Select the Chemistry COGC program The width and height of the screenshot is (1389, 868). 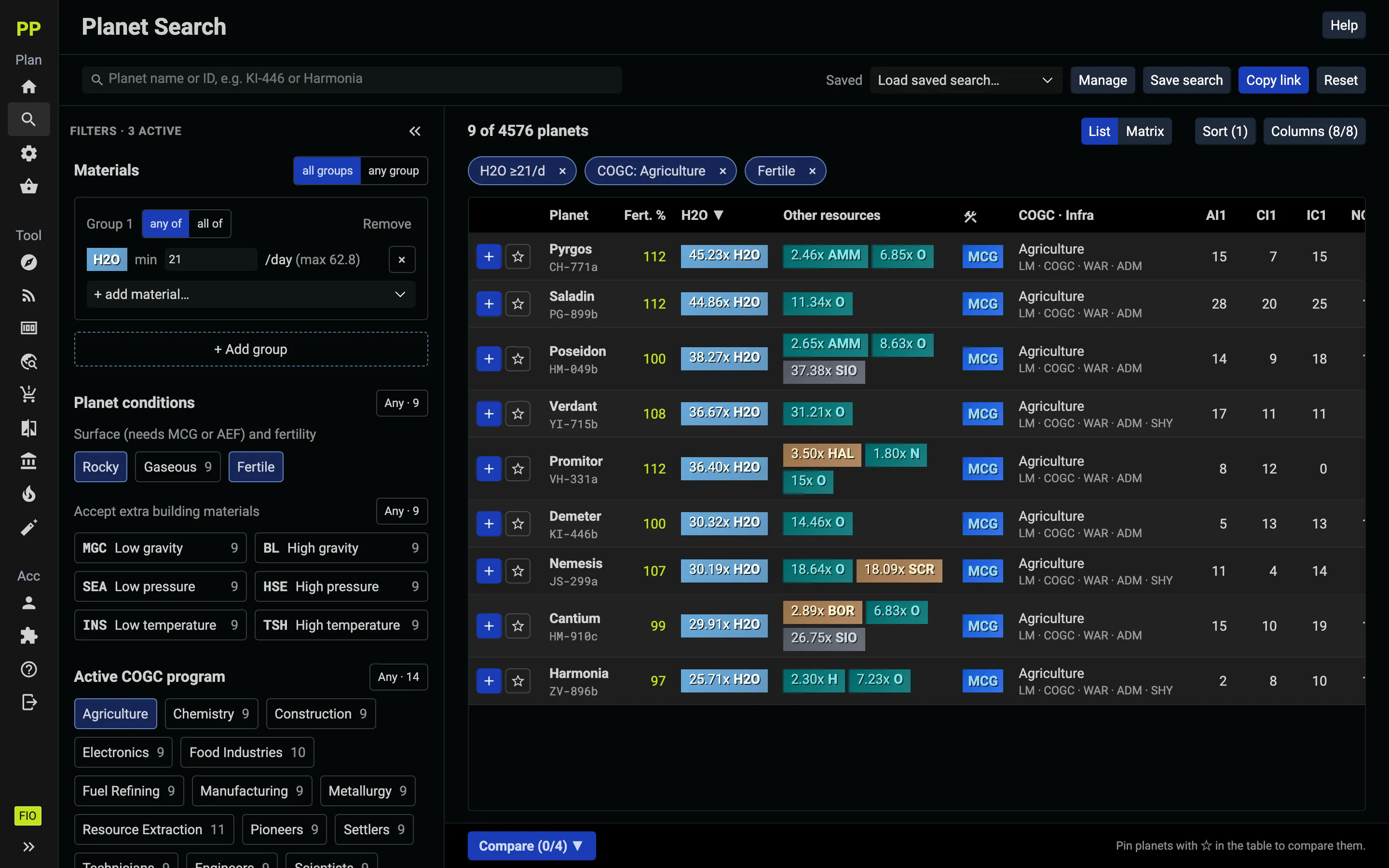tap(211, 714)
